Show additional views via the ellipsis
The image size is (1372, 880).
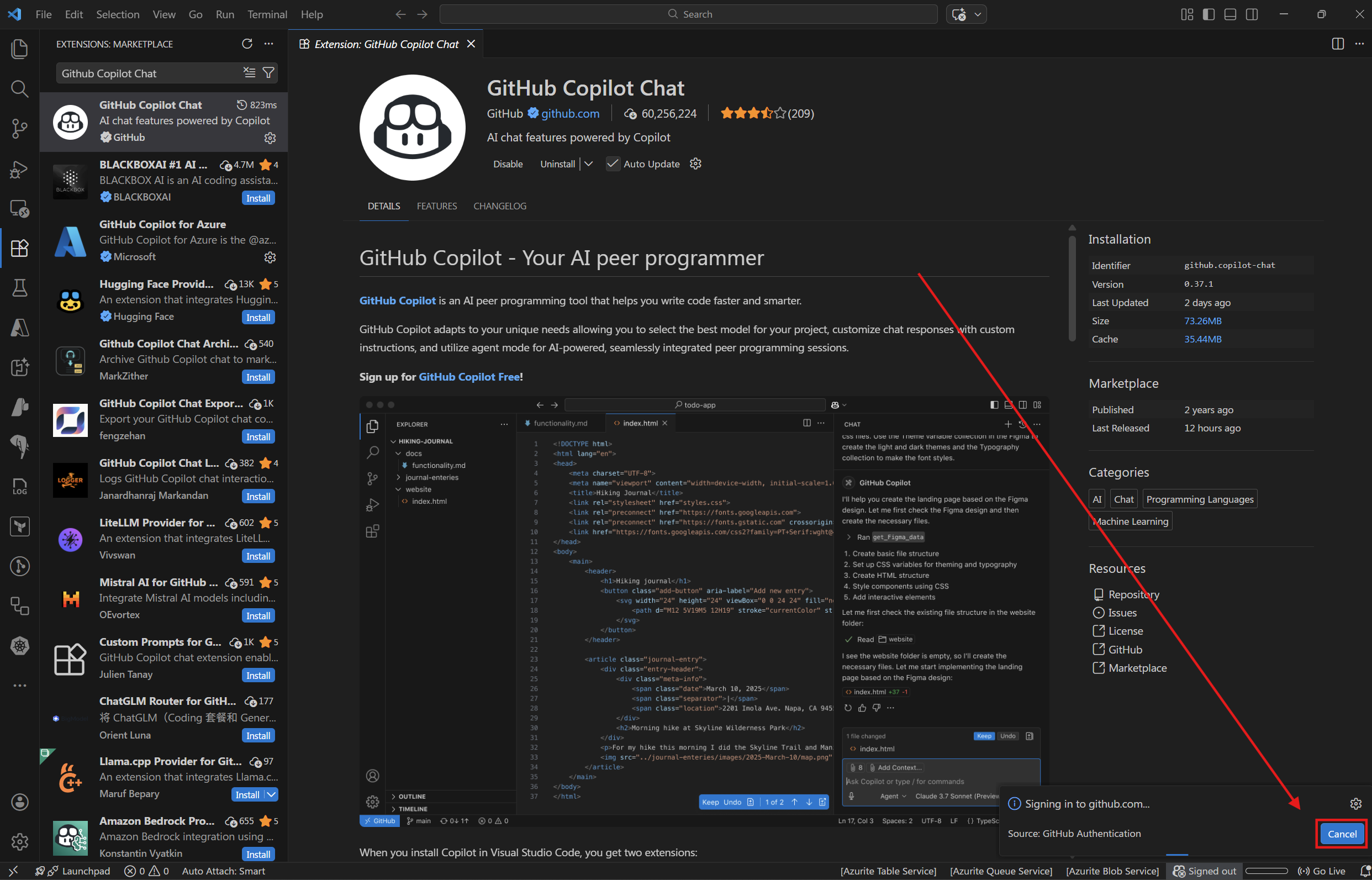click(19, 685)
